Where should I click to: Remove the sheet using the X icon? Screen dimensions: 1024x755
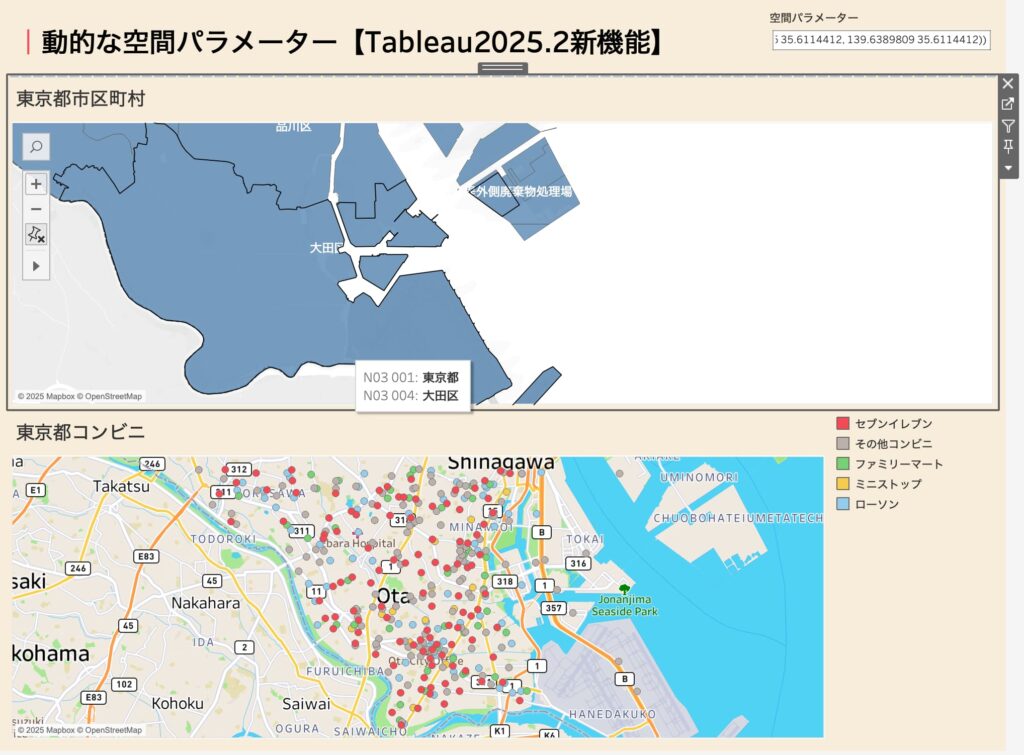pyautogui.click(x=1008, y=84)
